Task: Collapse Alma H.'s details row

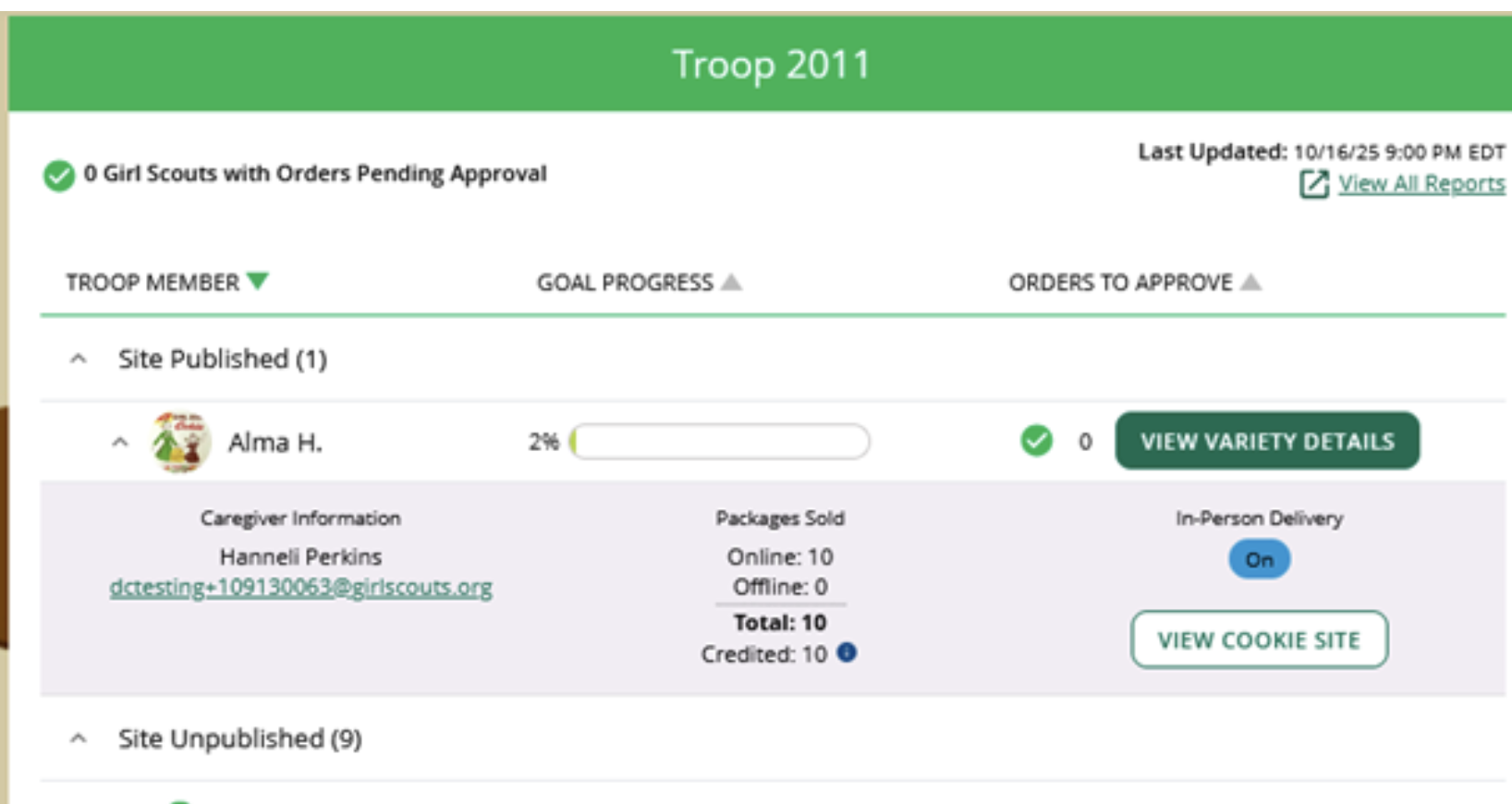Action: [120, 443]
